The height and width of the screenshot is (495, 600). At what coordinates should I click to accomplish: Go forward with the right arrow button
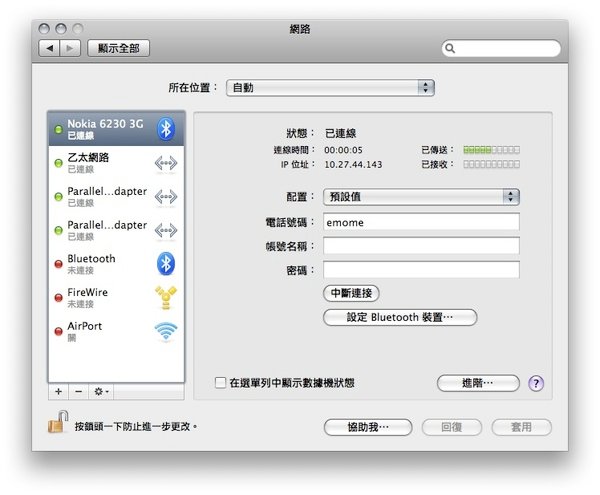pos(70,48)
